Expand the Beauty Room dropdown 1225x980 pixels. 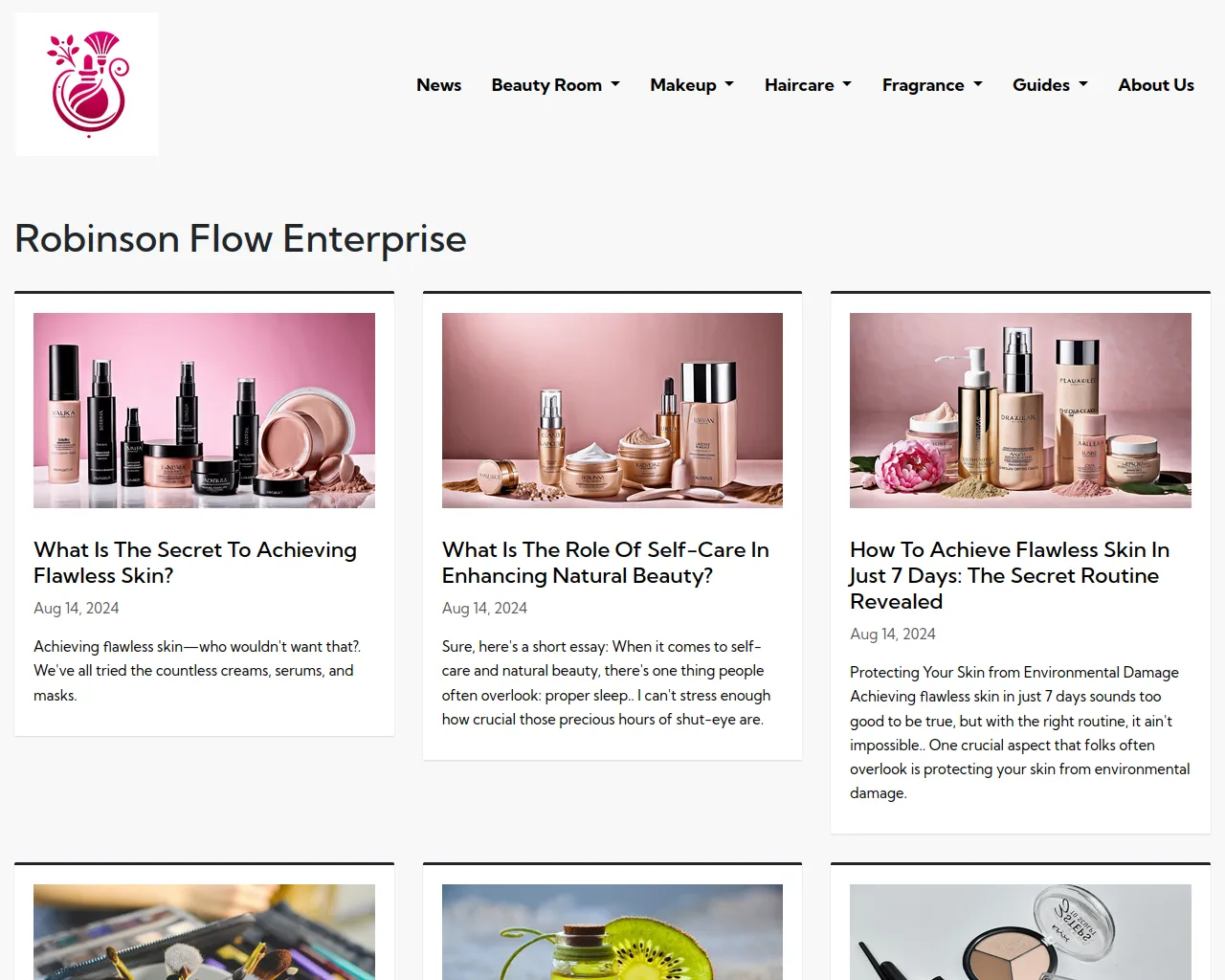coord(555,85)
